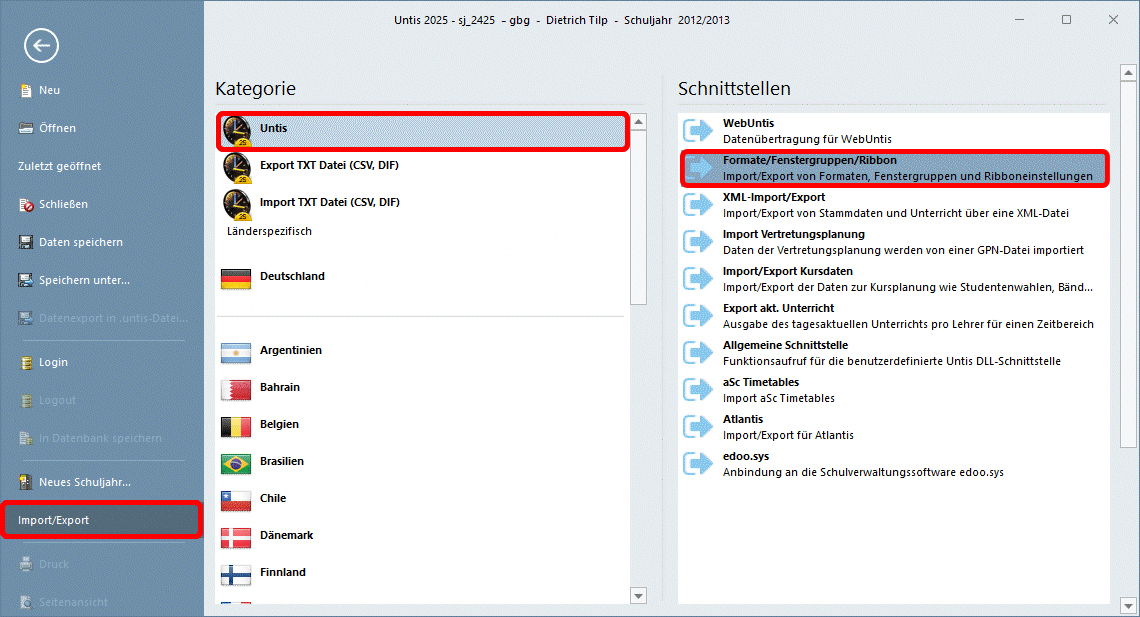This screenshot has width=1140, height=617.
Task: Click the Dänemark flag icon
Action: coord(236,537)
